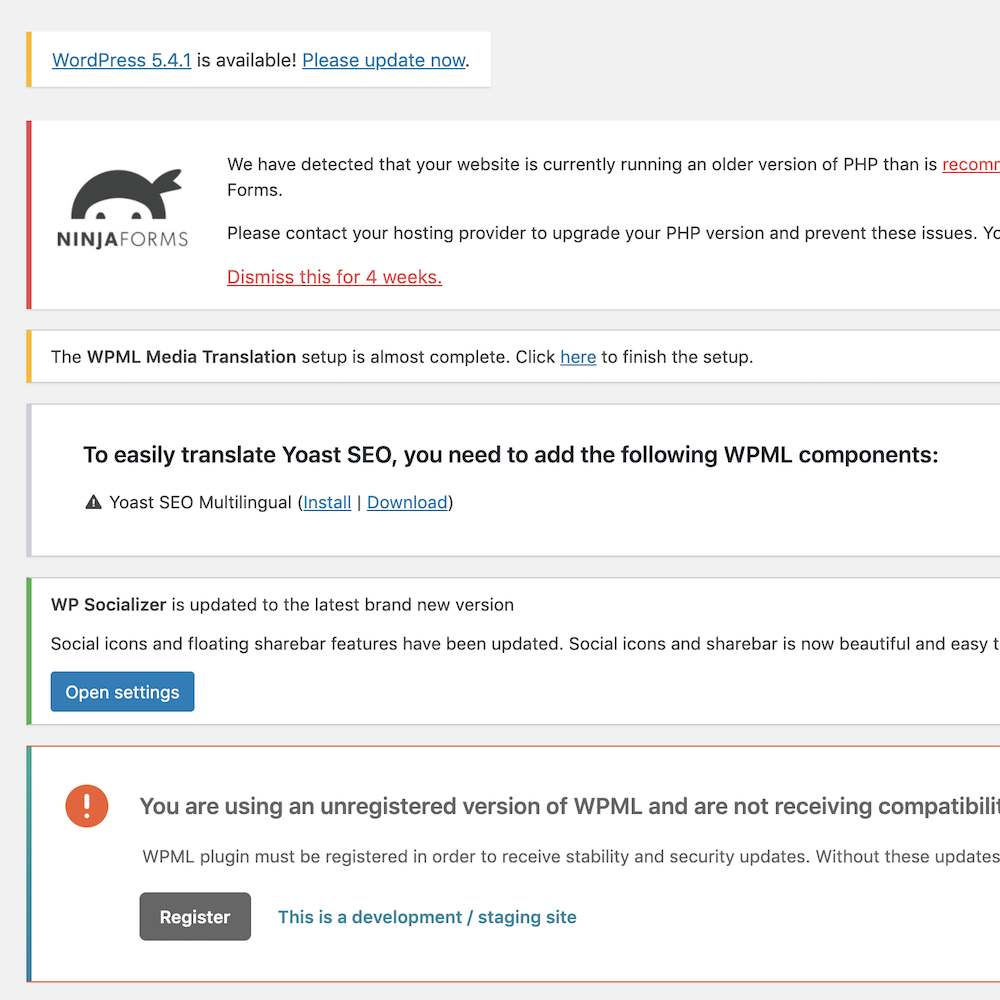Click "here" to finish WPML Media setup
The image size is (1000, 1000).
(578, 357)
